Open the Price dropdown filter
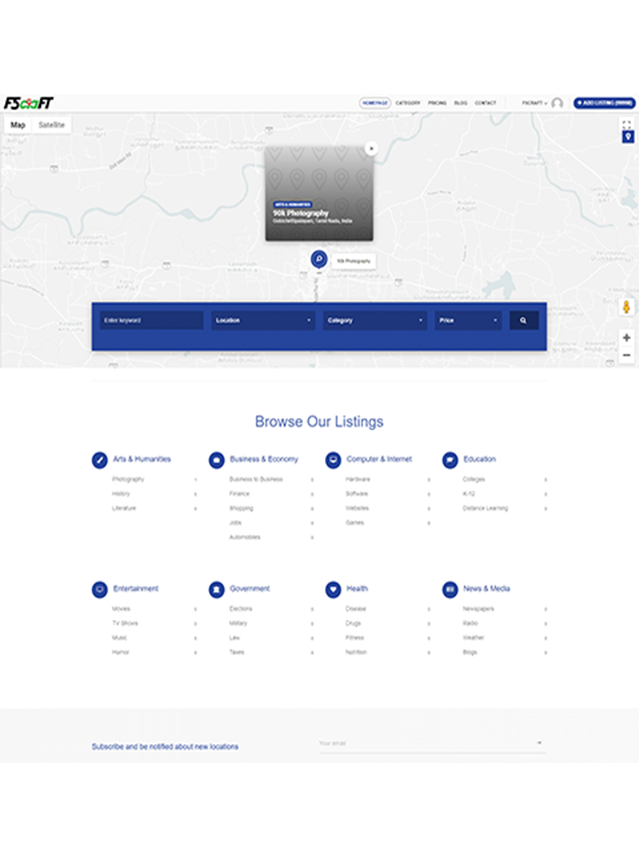Screen dimensions: 640x854 [x=468, y=321]
